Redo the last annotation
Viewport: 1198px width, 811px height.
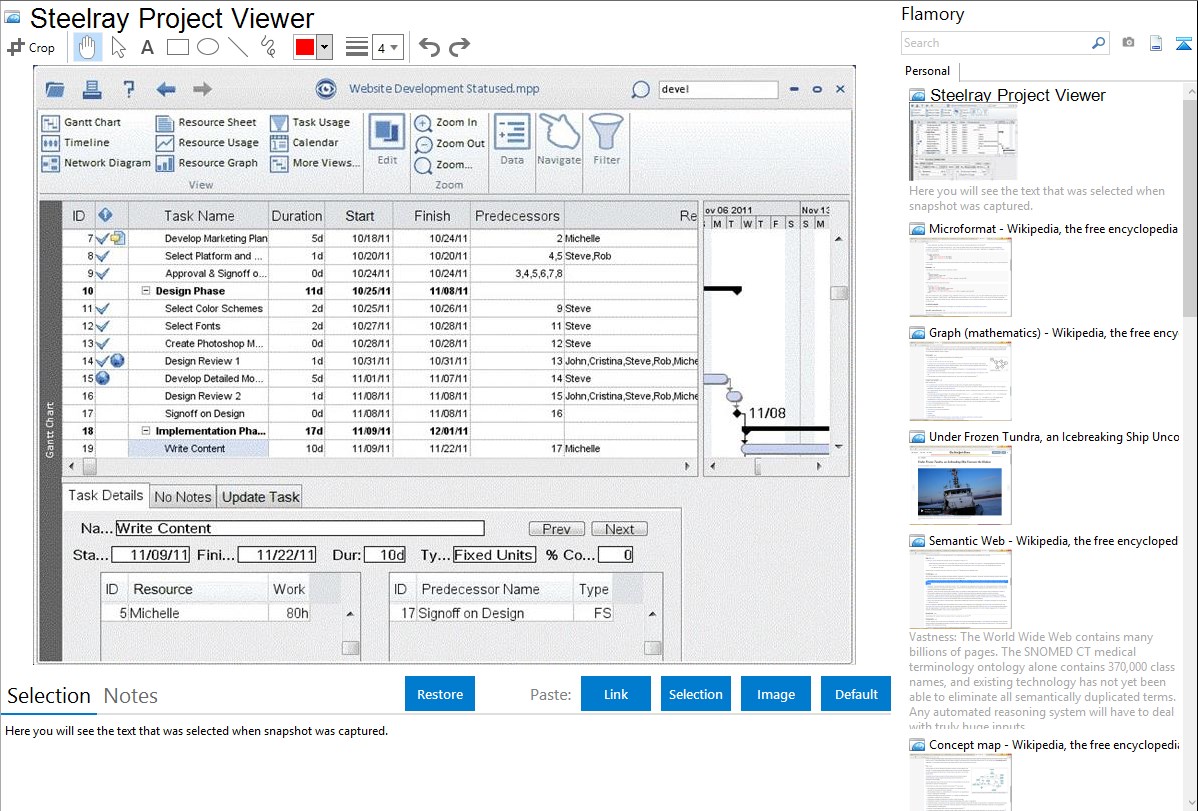[x=459, y=47]
